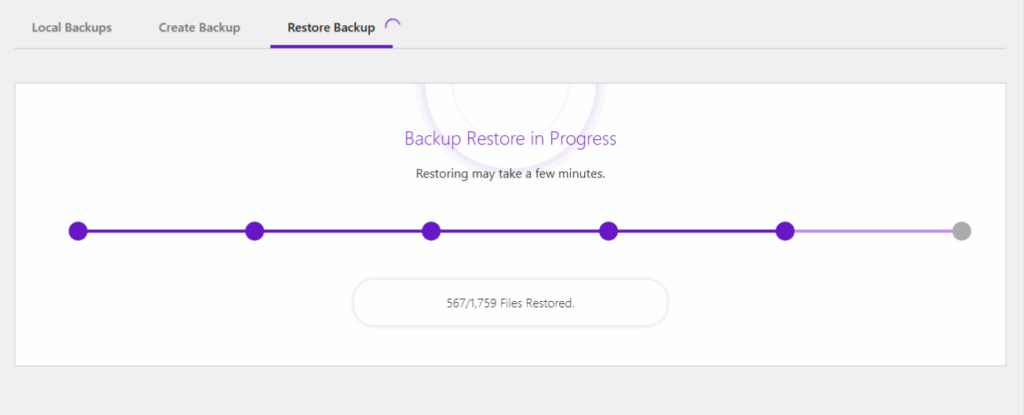1024x415 pixels.
Task: Switch to the Create Backup tab
Action: [x=199, y=27]
